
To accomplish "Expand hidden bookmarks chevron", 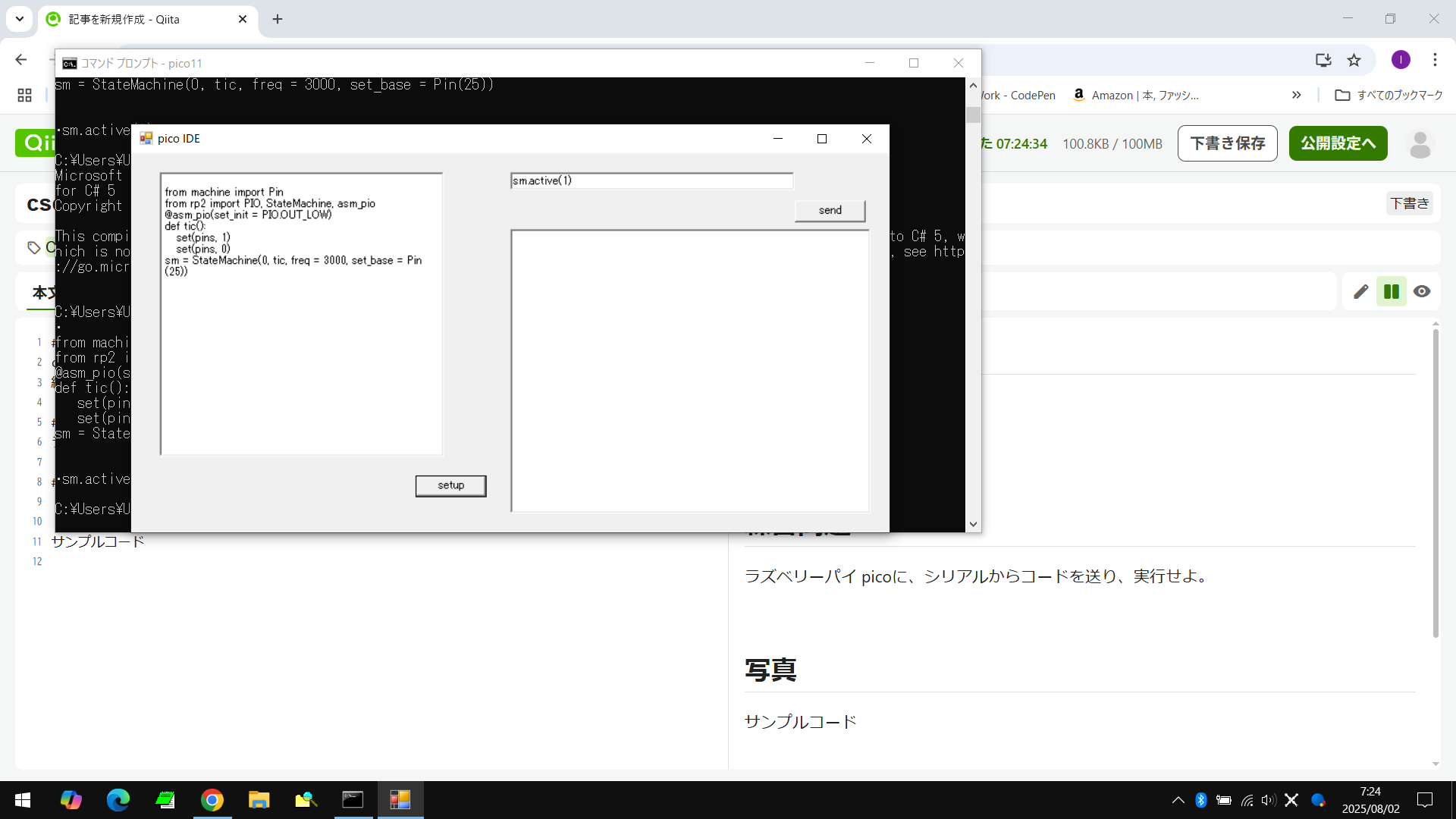I will (x=1296, y=95).
